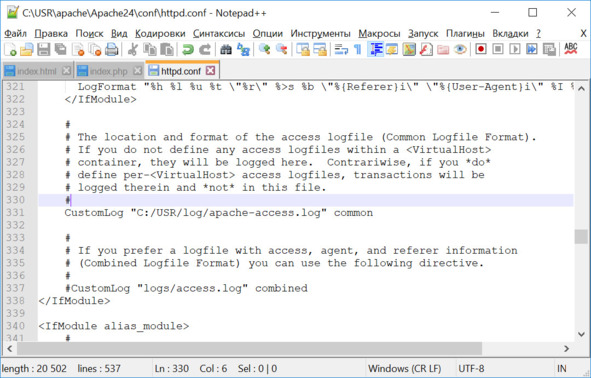Viewport: 591px width, 378px height.
Task: Click the X button at menu bar right end
Action: coord(583,34)
